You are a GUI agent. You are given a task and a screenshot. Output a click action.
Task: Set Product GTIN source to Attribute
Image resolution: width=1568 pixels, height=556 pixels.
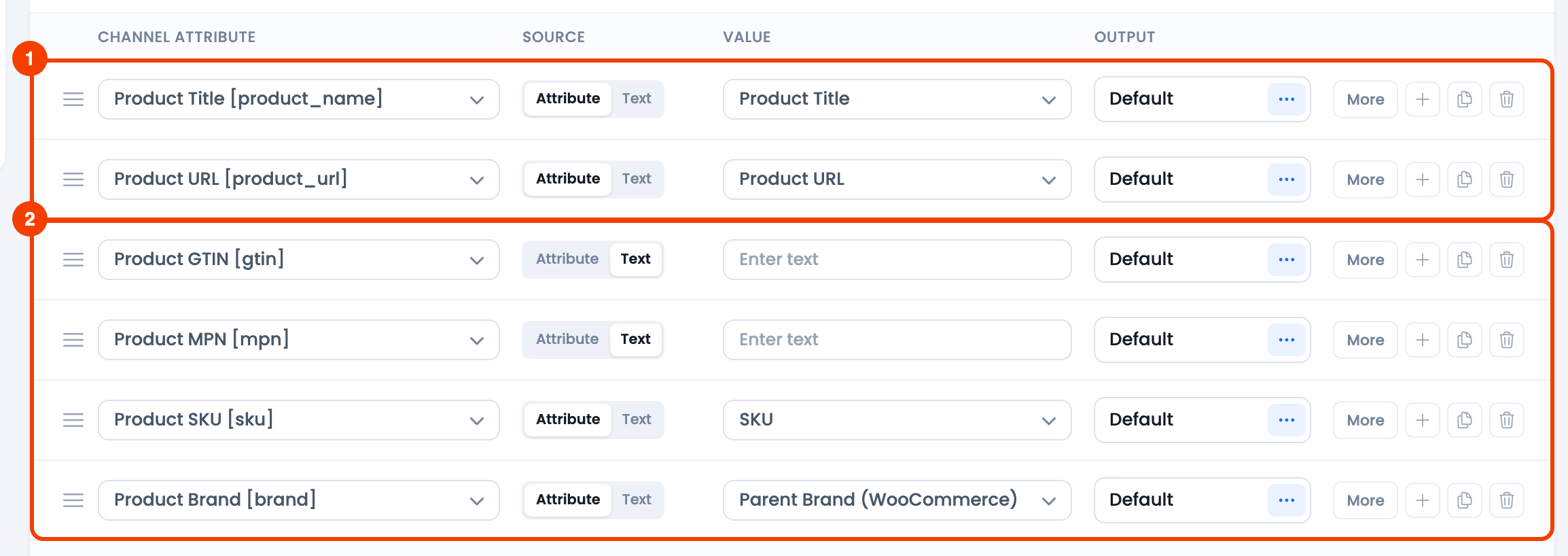pos(567,259)
